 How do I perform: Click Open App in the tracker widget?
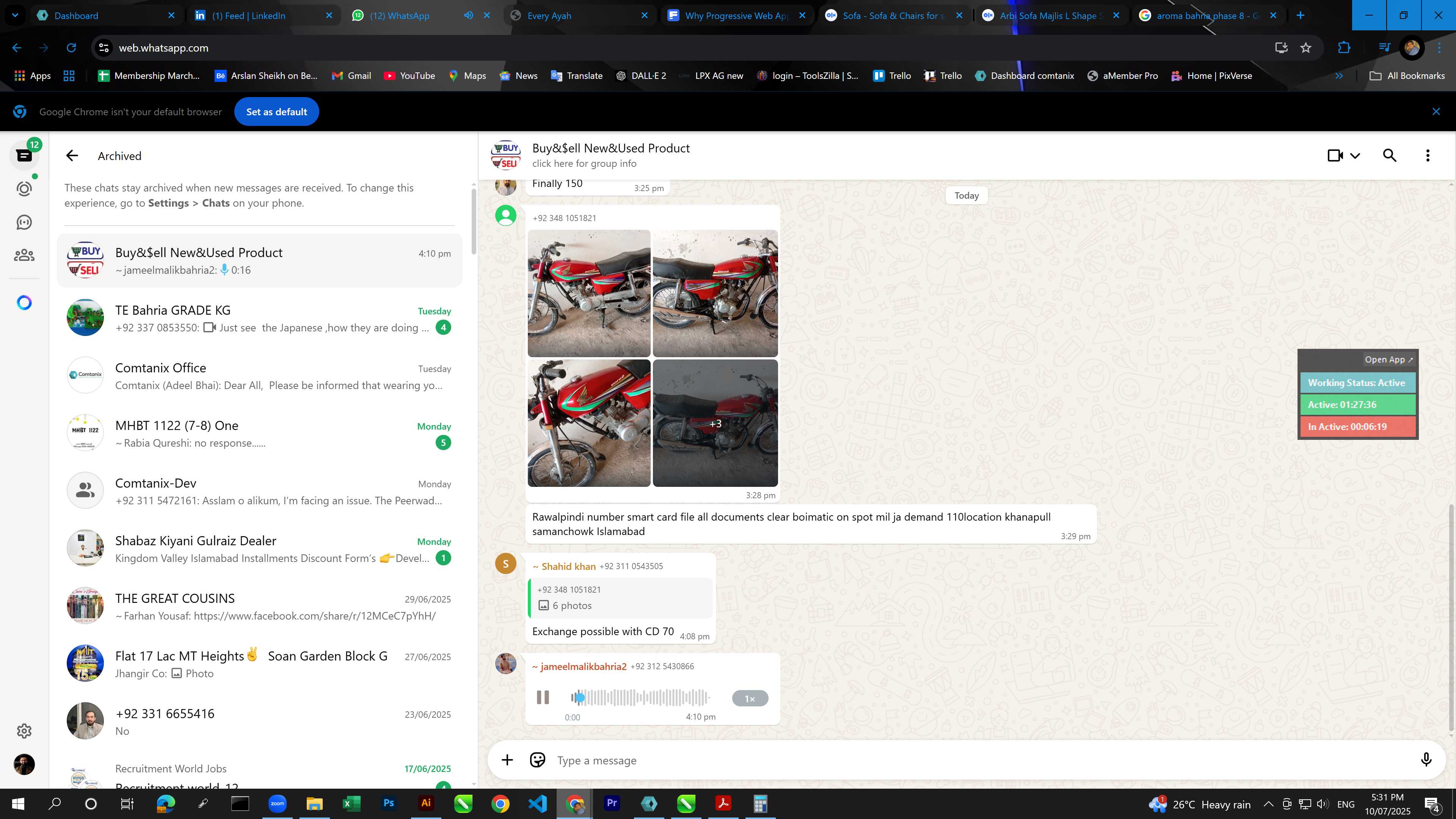coord(1388,359)
